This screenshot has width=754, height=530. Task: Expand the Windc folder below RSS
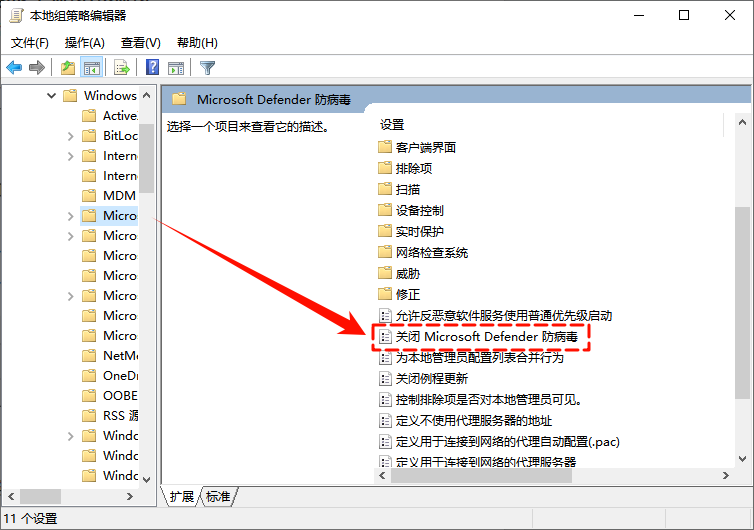tap(71, 436)
